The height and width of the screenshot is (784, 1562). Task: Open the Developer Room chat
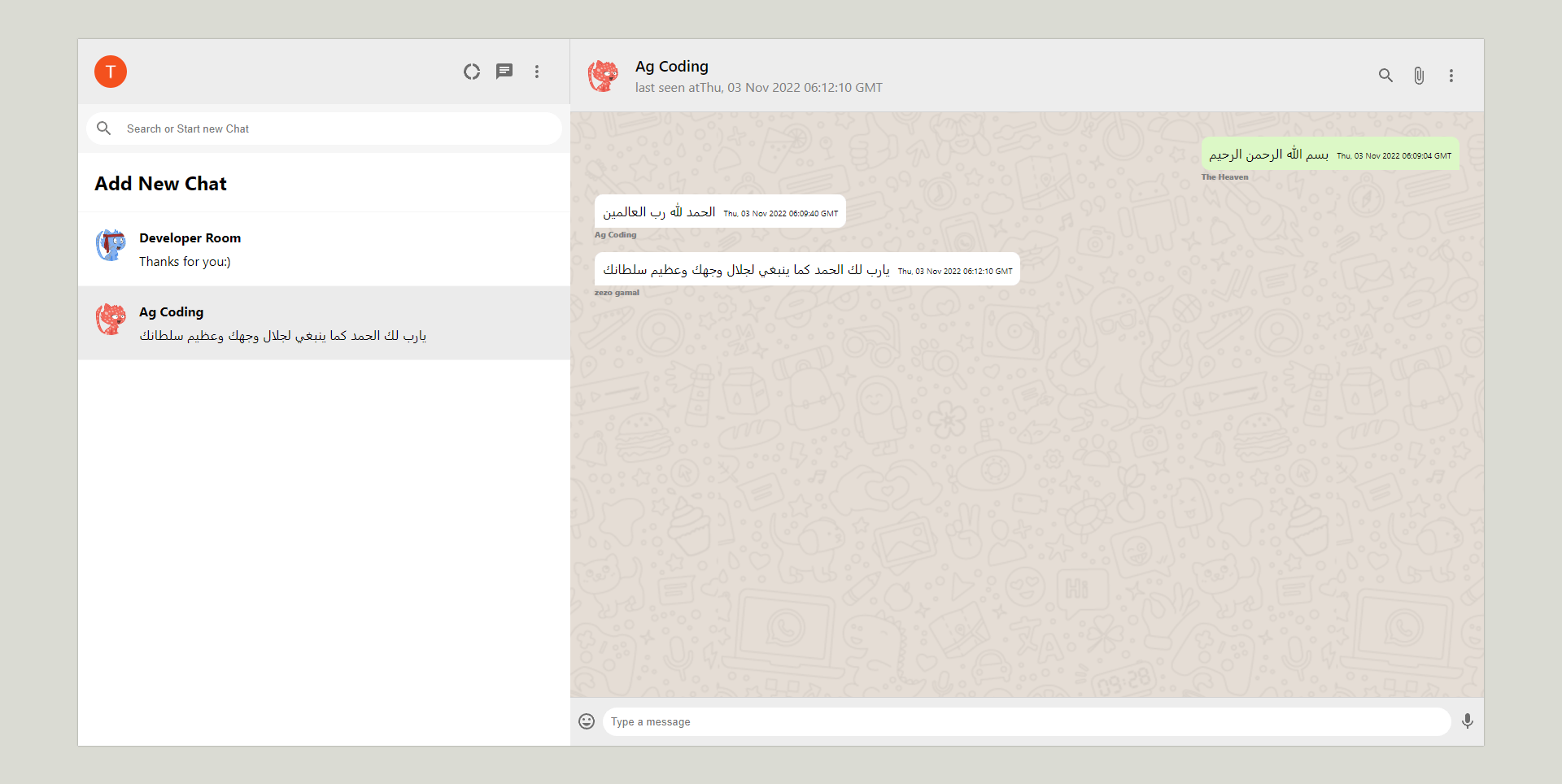[324, 249]
